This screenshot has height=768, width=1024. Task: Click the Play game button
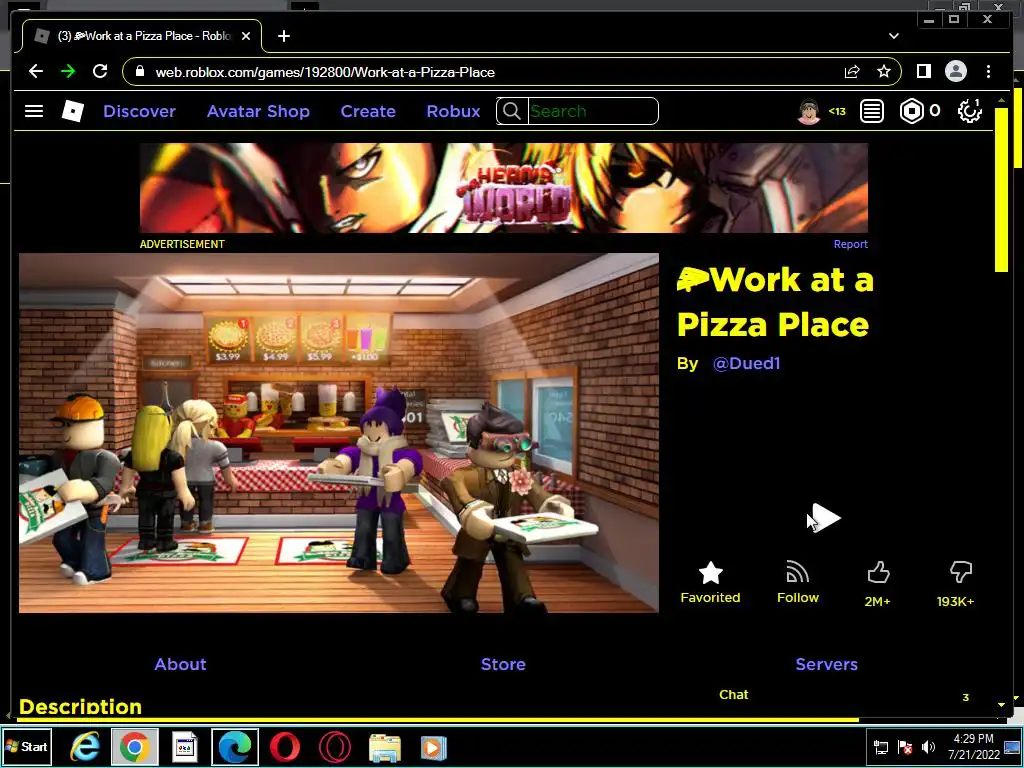[826, 518]
